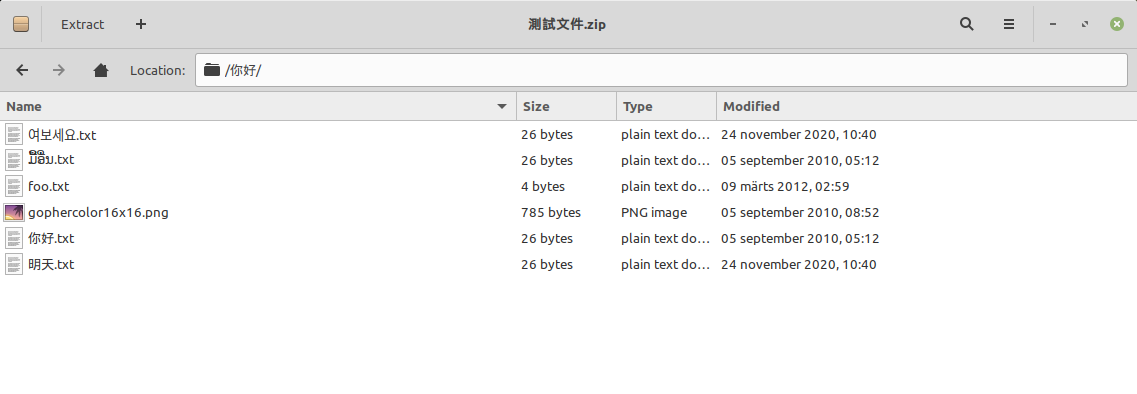This screenshot has height=394, width=1137.
Task: Click the PNG image type cell
Action: [653, 213]
